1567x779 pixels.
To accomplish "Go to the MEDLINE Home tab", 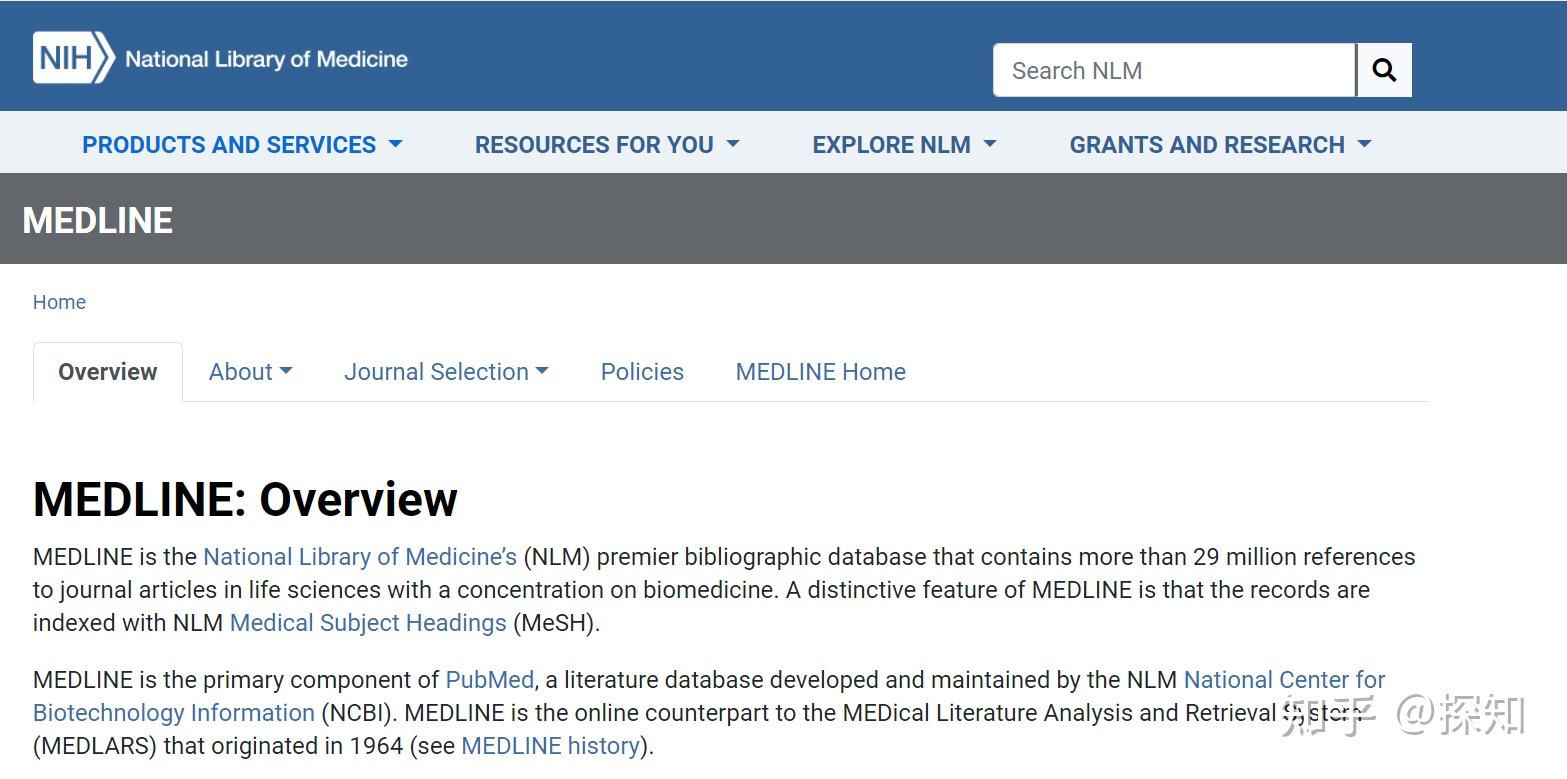I will pos(820,371).
